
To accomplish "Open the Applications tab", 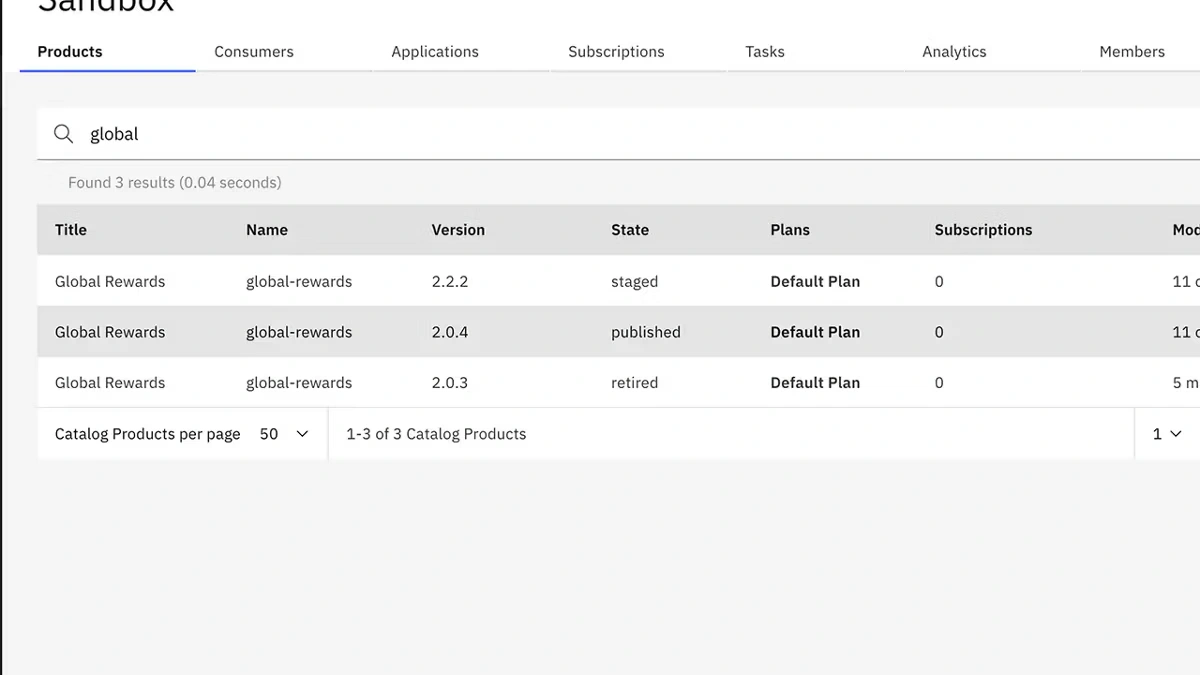I will pos(435,52).
